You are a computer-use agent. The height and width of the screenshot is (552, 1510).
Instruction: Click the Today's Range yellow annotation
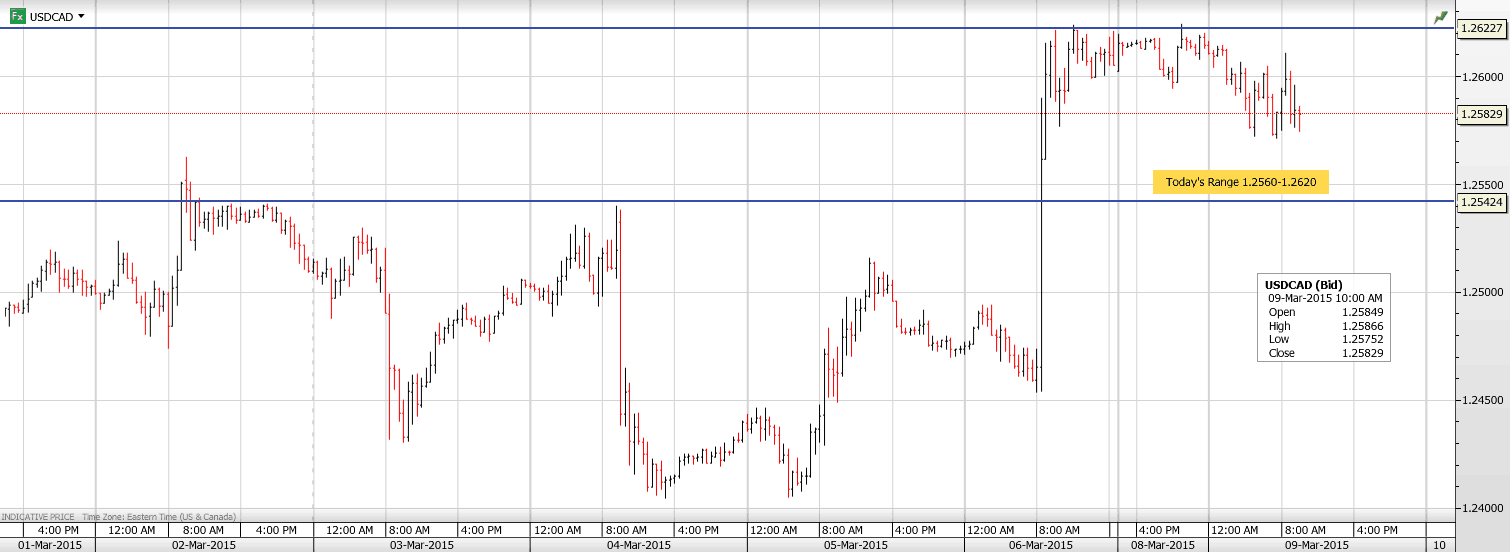click(x=1240, y=182)
